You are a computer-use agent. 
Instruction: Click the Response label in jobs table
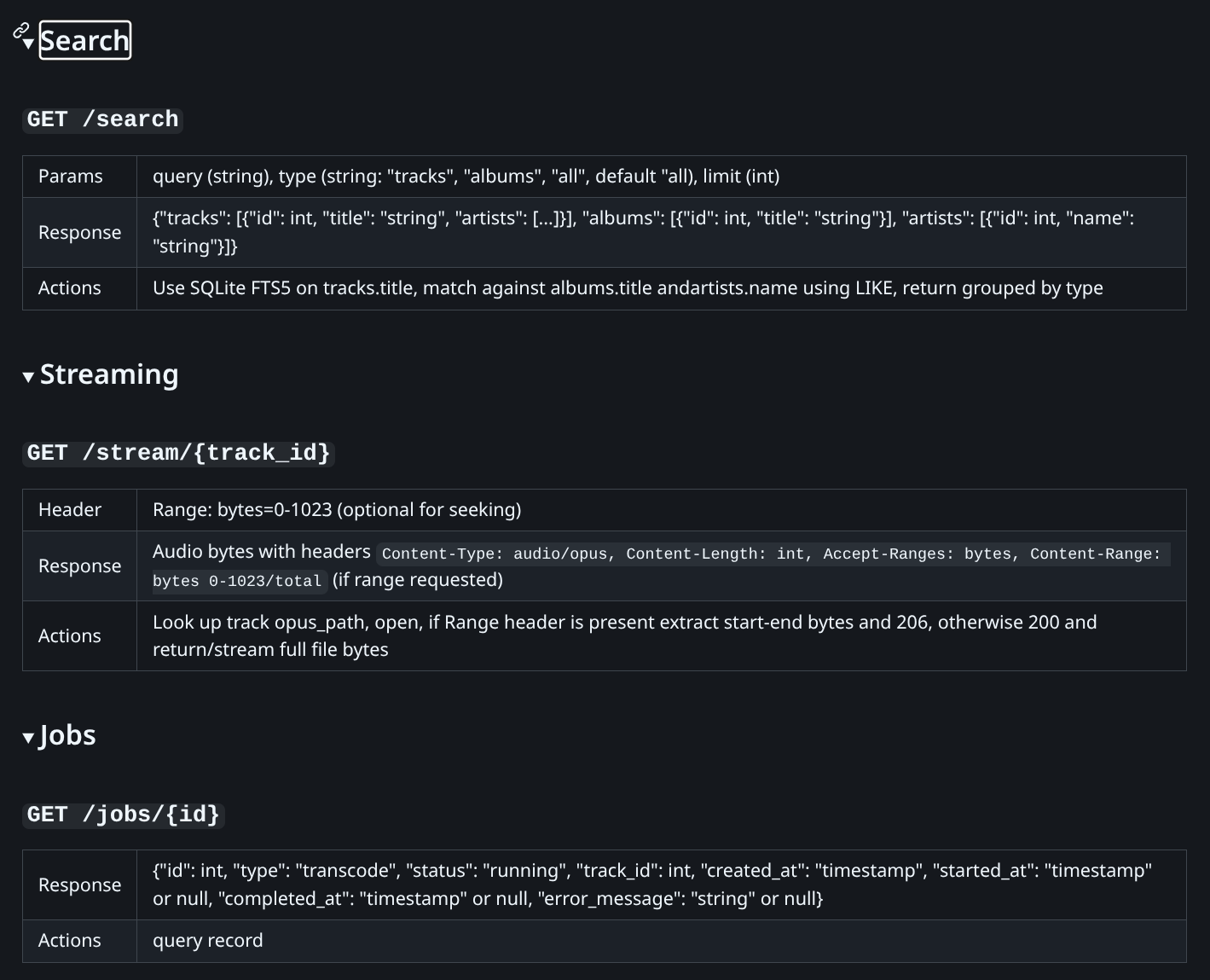pyautogui.click(x=79, y=885)
